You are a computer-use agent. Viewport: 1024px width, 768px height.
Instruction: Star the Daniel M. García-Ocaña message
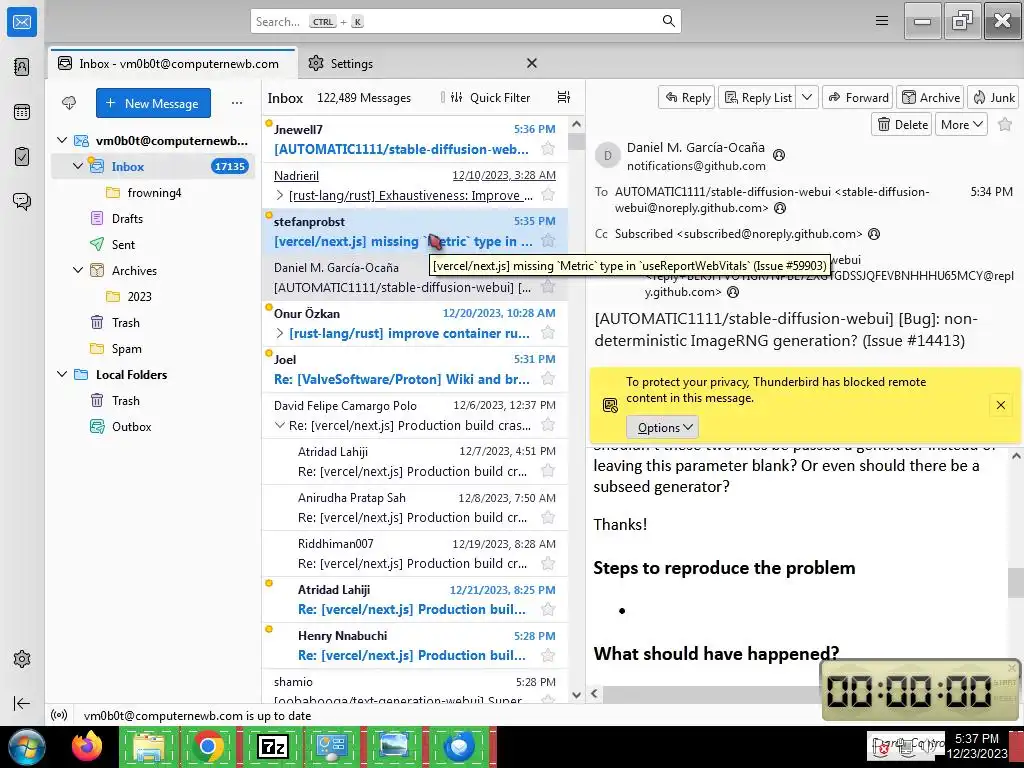548,287
